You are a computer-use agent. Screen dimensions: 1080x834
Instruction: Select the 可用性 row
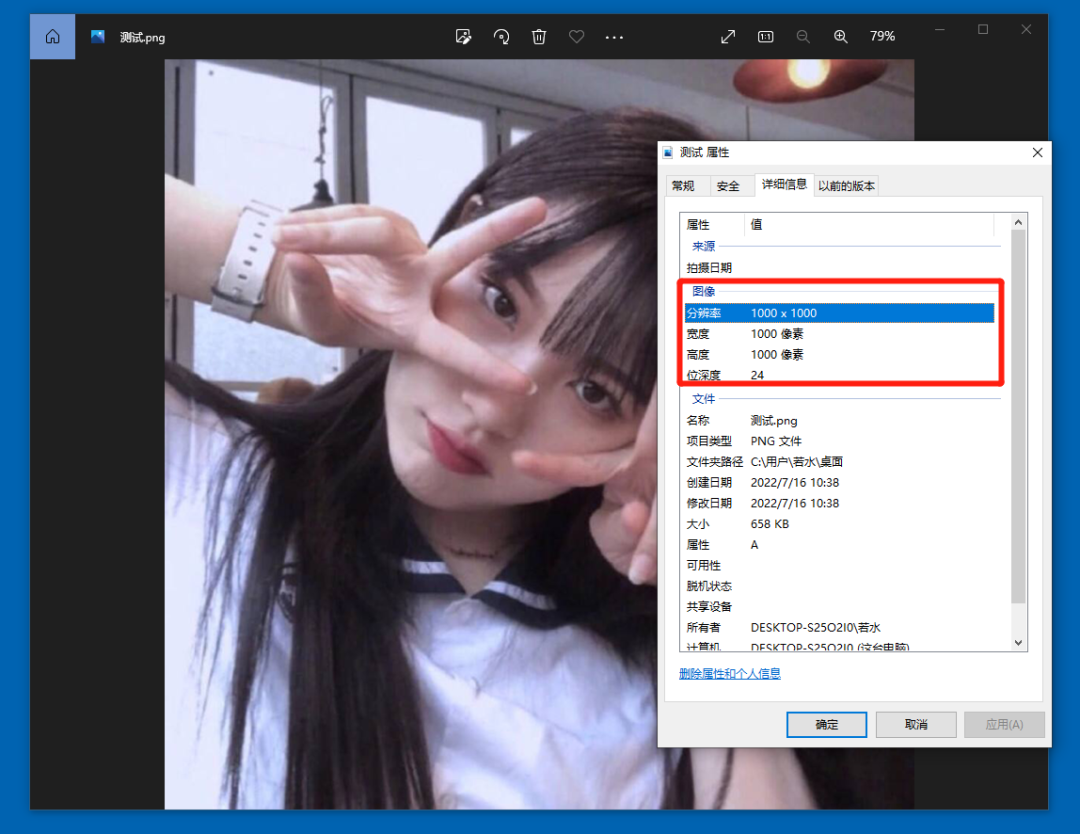point(839,565)
